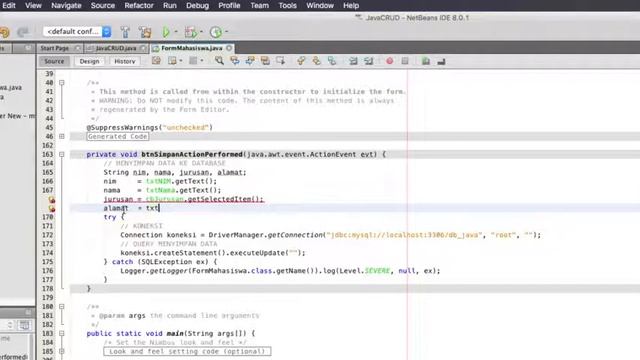Click the Comment lines icon
Image resolution: width=640 pixels, height=360 pixels.
click(x=426, y=61)
